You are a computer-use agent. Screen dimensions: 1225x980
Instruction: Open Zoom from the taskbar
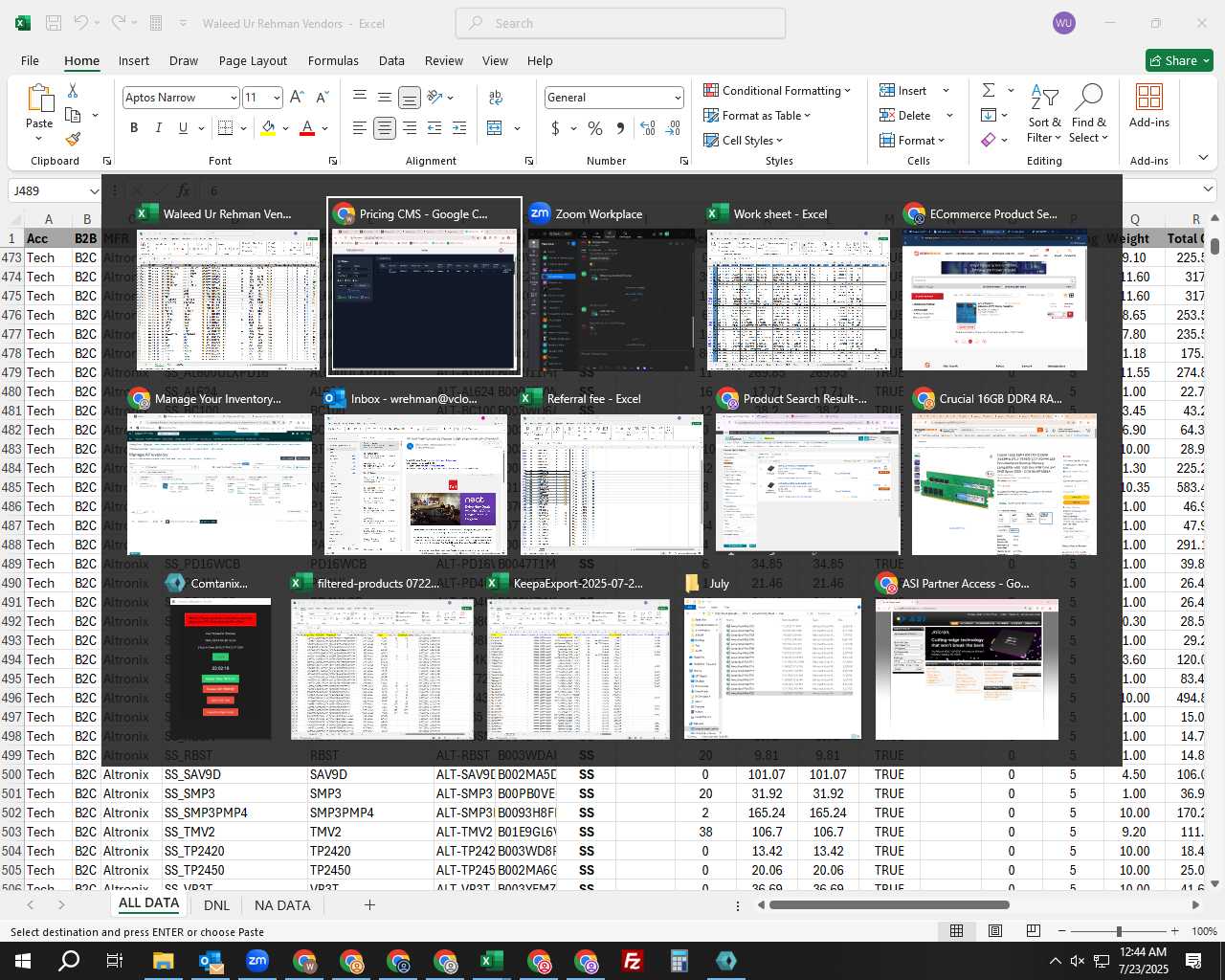point(257,961)
